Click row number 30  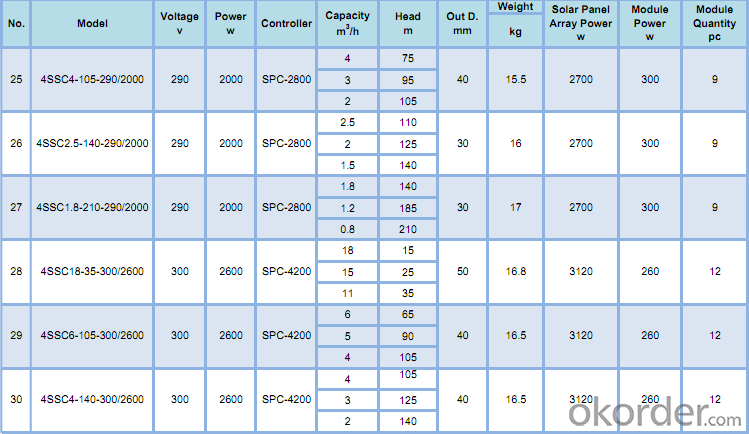tap(16, 399)
